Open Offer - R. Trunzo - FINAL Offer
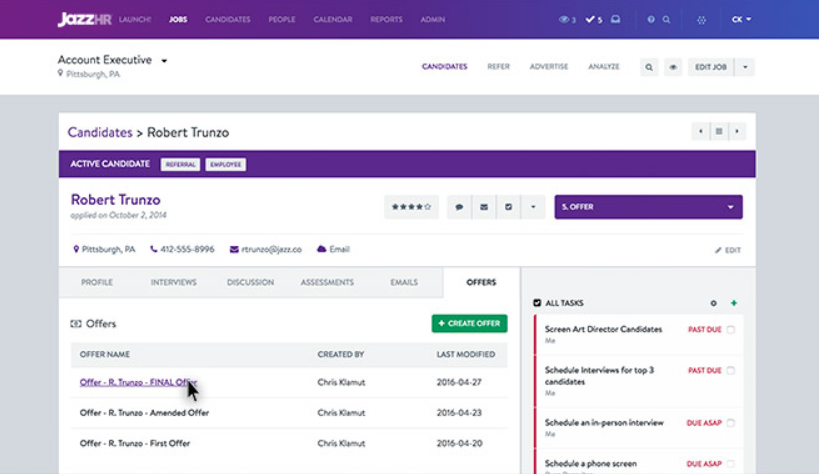819x474 pixels. pos(138,382)
